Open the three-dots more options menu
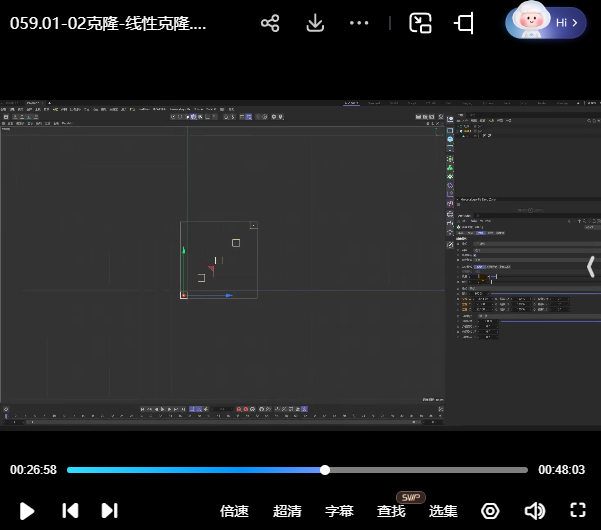The image size is (601, 530). (x=359, y=23)
